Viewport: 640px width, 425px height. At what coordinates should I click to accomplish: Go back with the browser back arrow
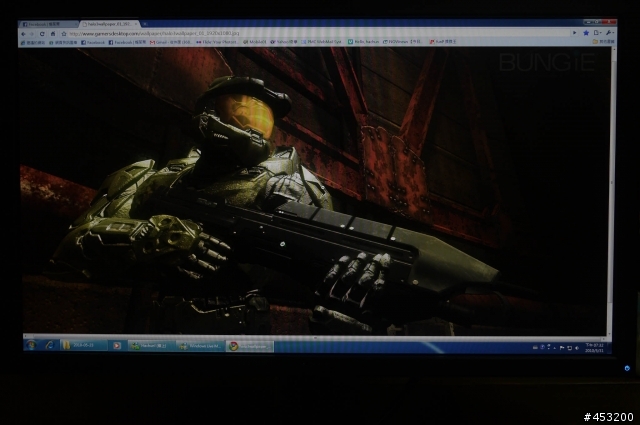23,34
